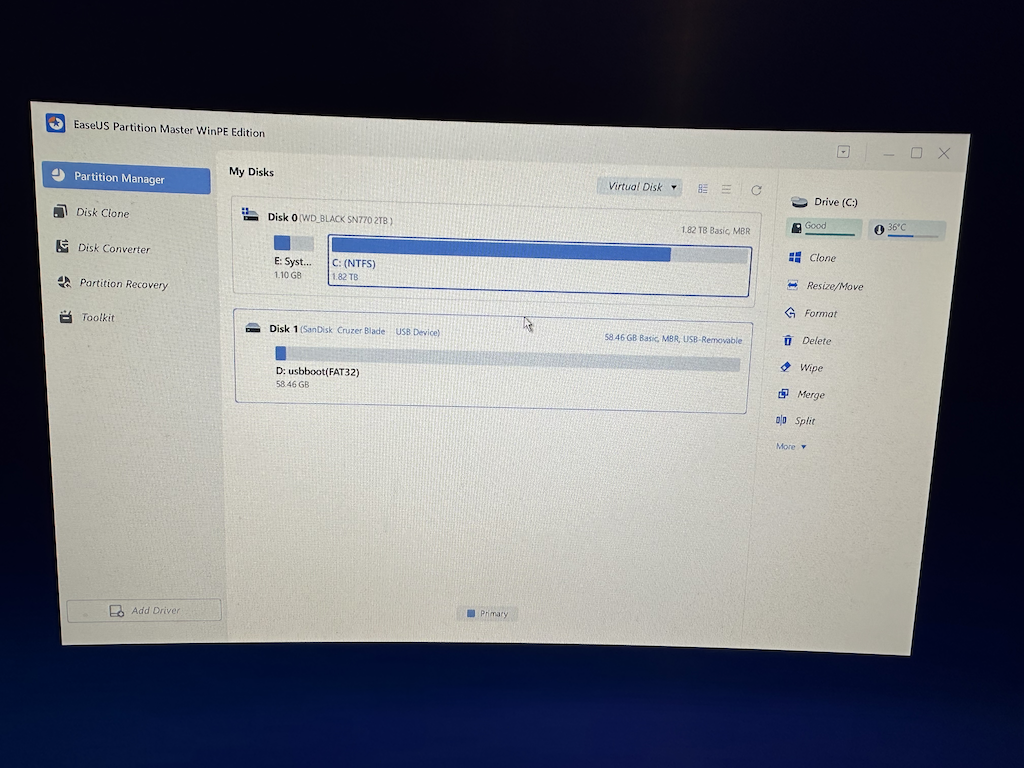
Task: Open Disk Clone in the sidebar
Action: [103, 212]
